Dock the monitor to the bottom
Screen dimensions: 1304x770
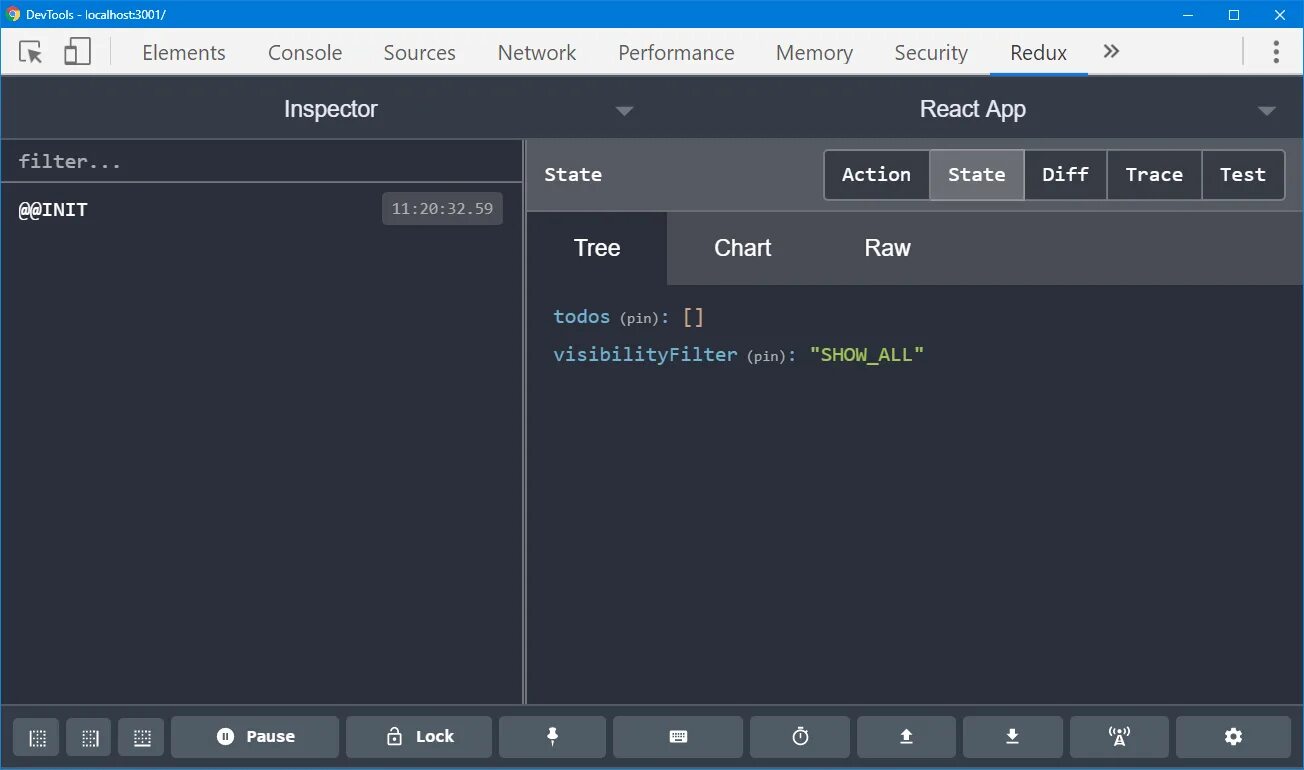click(x=142, y=738)
